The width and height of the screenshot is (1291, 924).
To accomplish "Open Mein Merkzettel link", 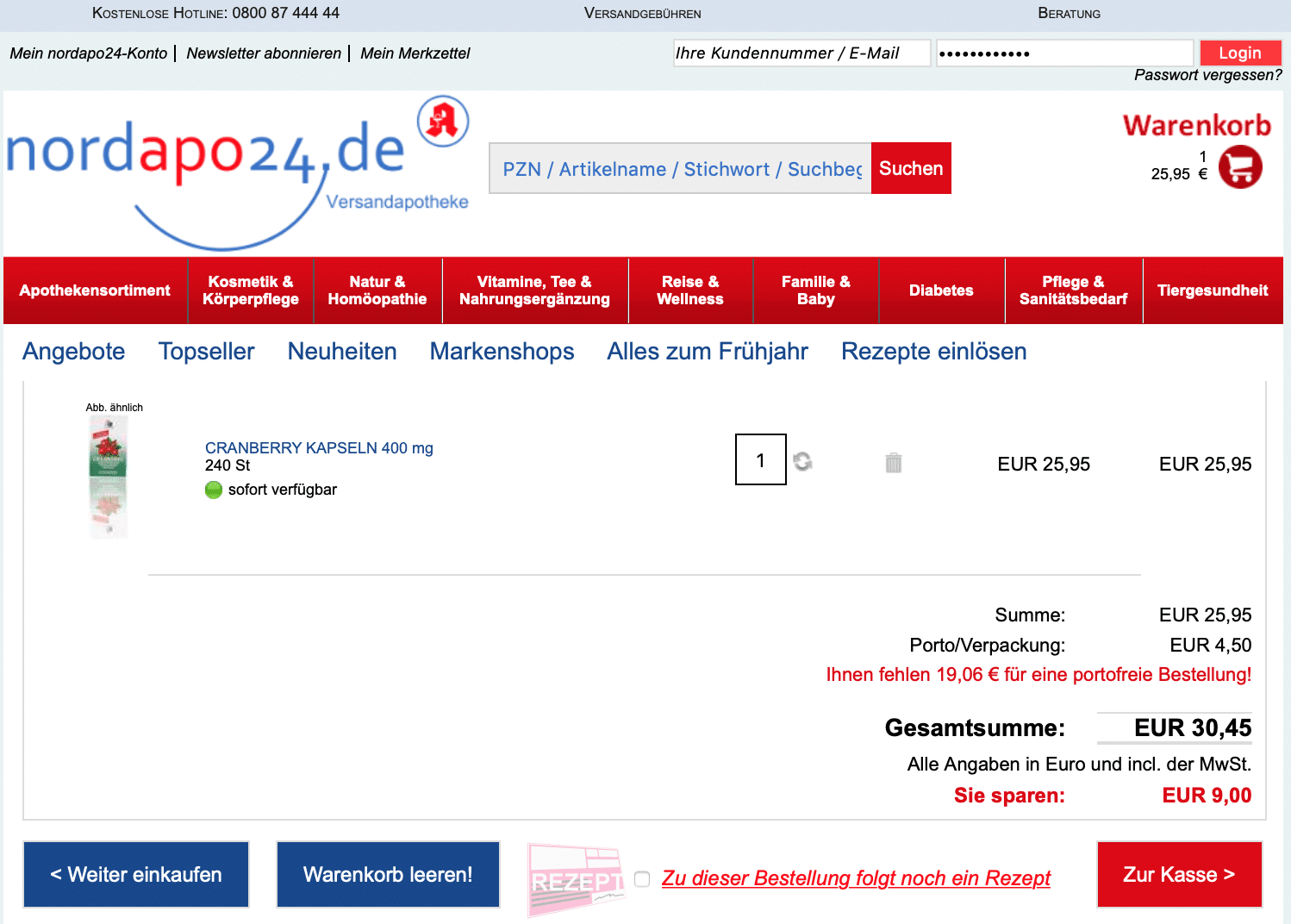I will pyautogui.click(x=415, y=53).
